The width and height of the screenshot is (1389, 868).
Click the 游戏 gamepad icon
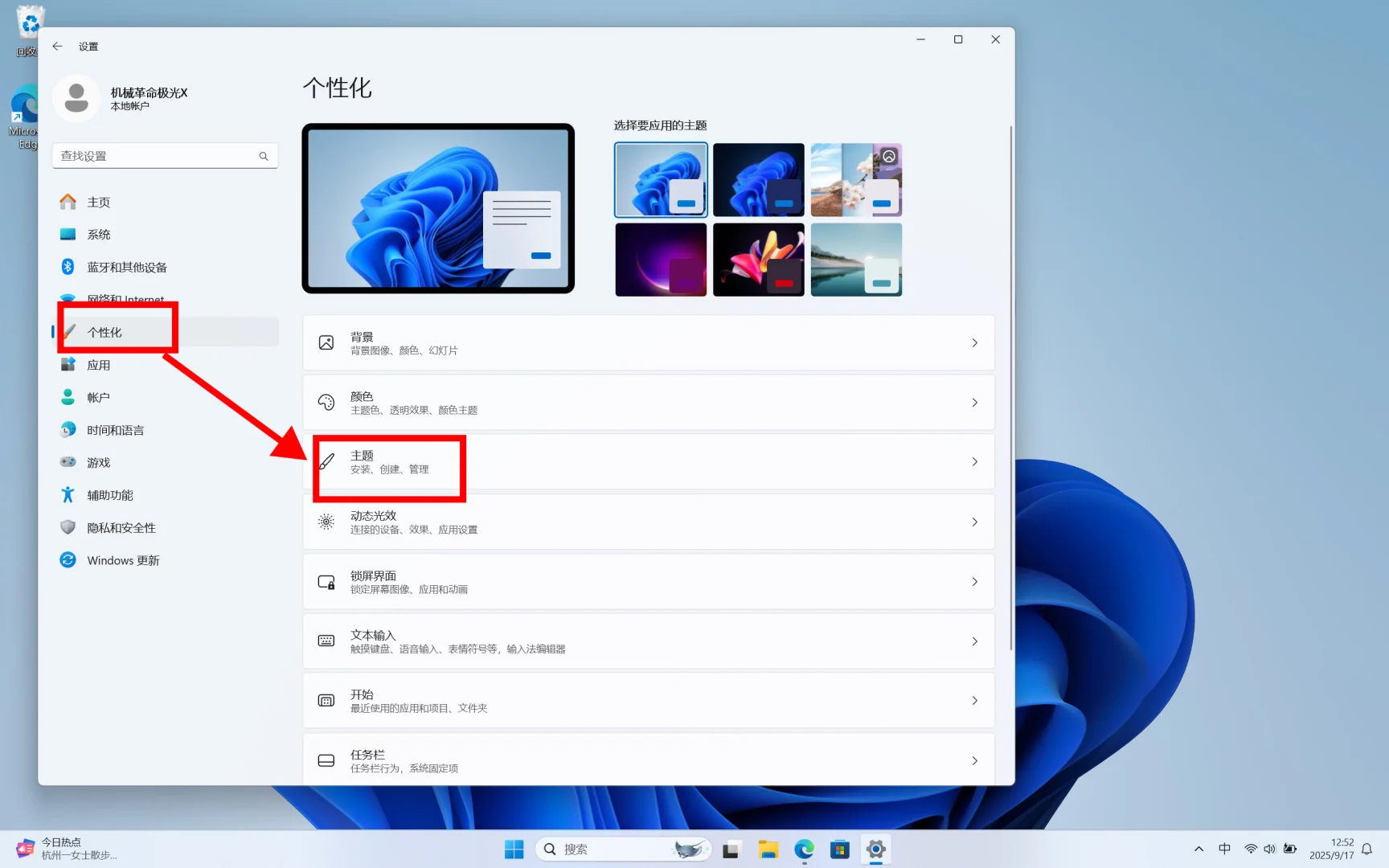click(68, 462)
